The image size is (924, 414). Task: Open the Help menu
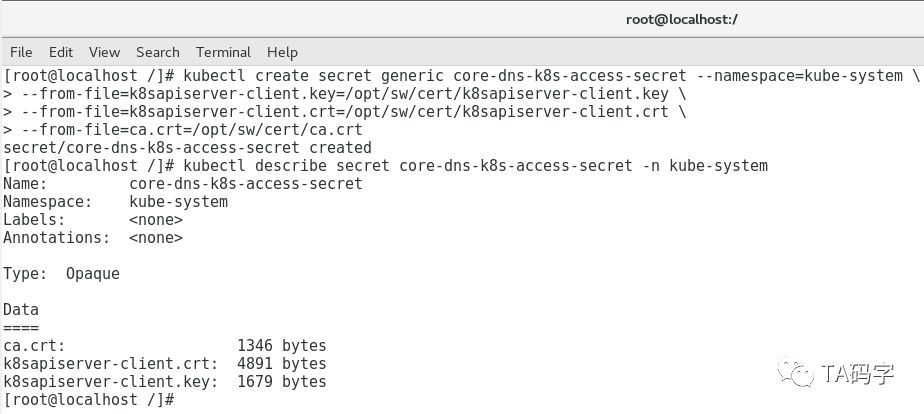282,52
